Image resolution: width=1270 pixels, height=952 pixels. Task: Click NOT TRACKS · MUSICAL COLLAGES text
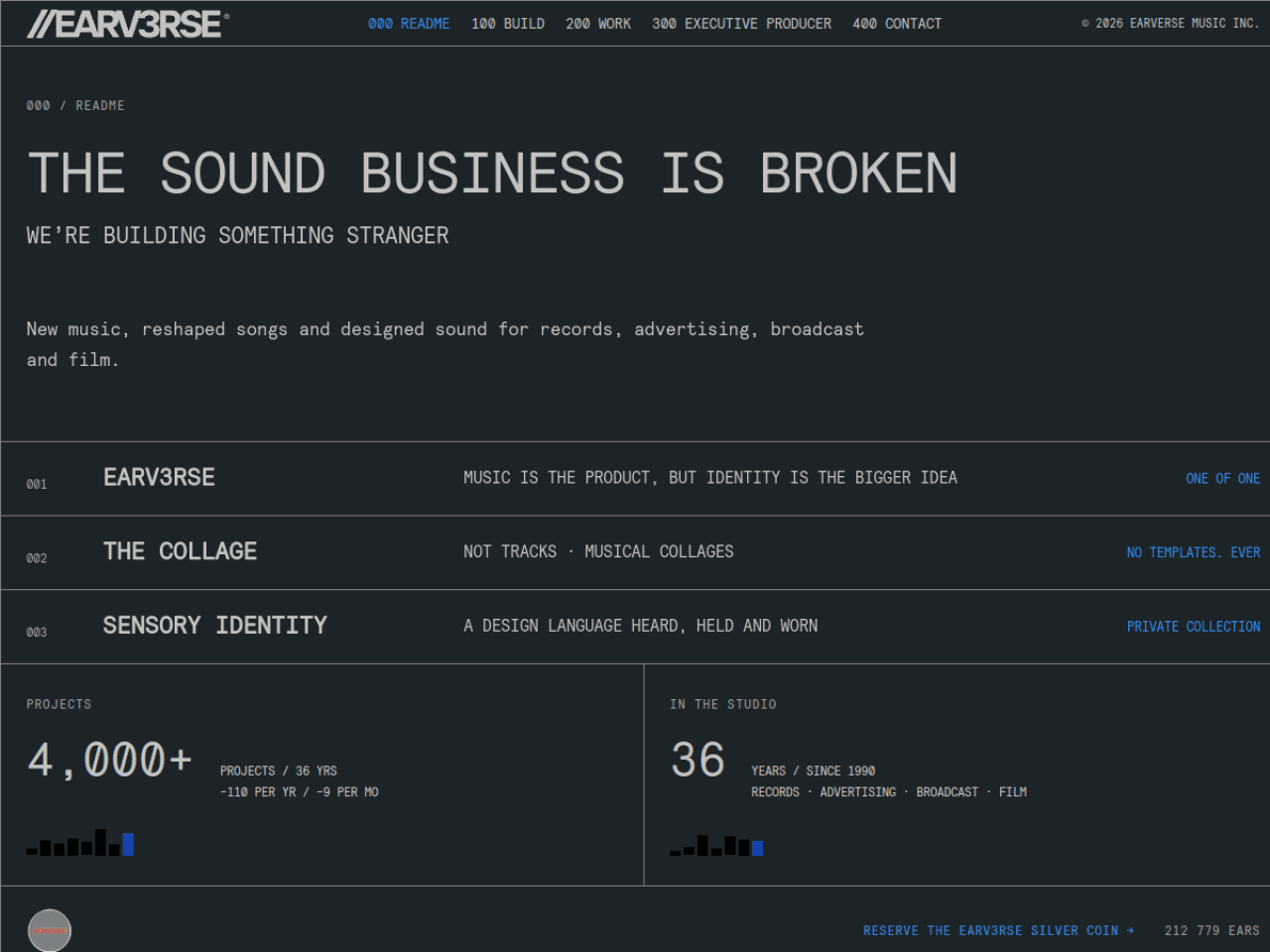598,551
